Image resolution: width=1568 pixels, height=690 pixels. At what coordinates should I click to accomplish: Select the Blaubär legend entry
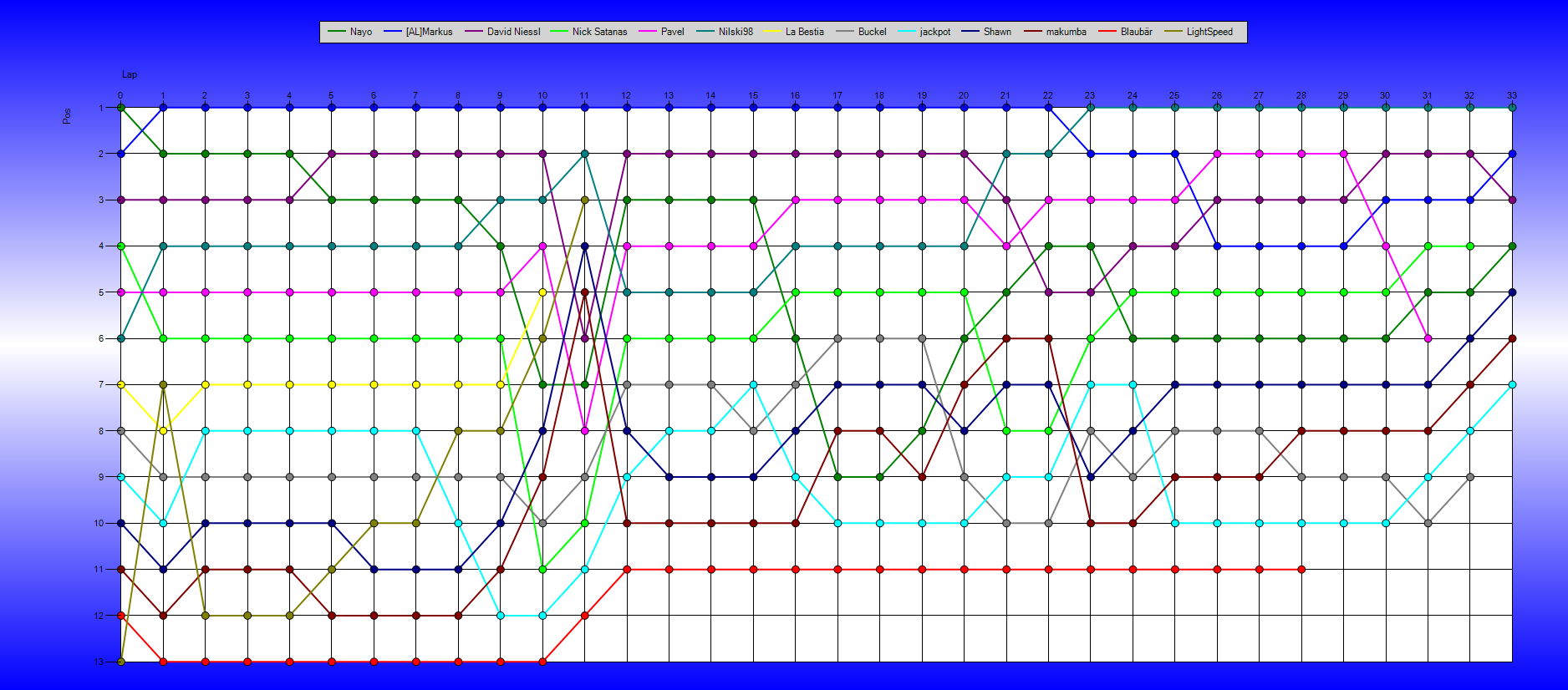[x=1125, y=32]
